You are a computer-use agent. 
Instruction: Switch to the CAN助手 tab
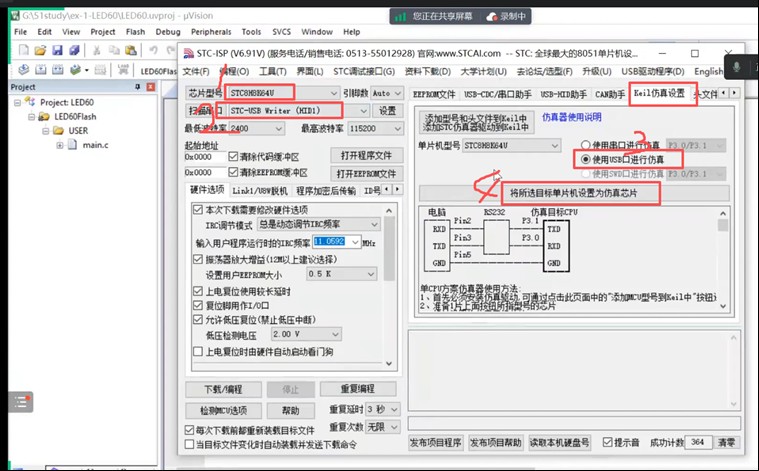[x=609, y=94]
